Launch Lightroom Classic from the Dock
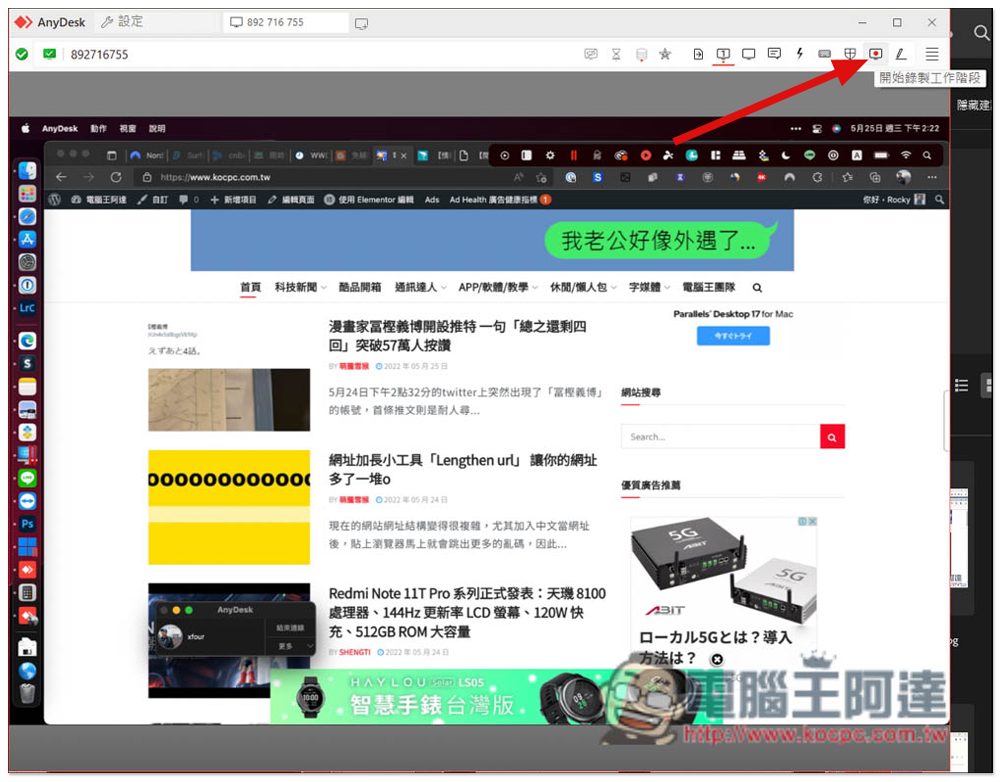 coord(27,308)
